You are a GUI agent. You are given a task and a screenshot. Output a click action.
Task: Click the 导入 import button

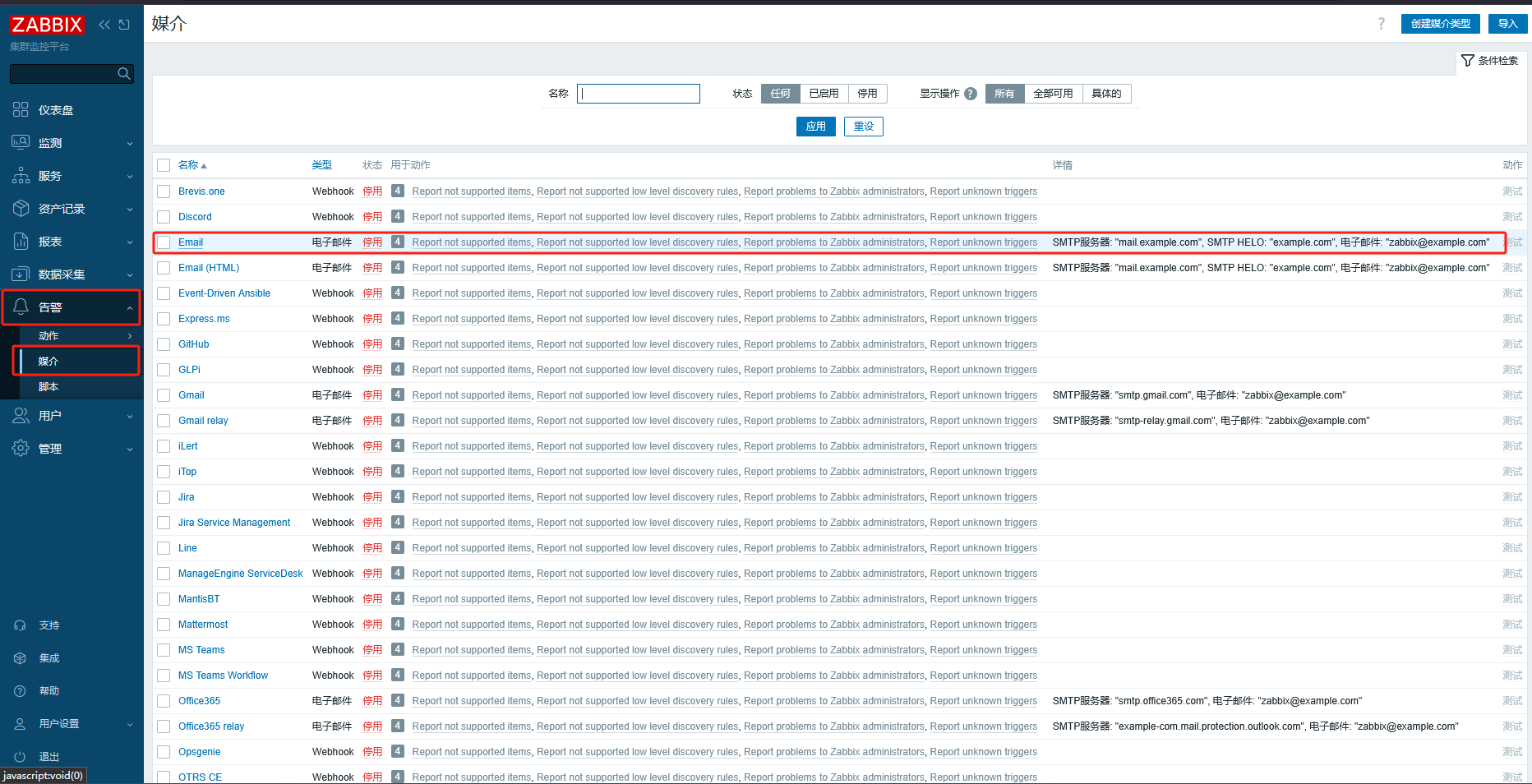click(x=1507, y=24)
